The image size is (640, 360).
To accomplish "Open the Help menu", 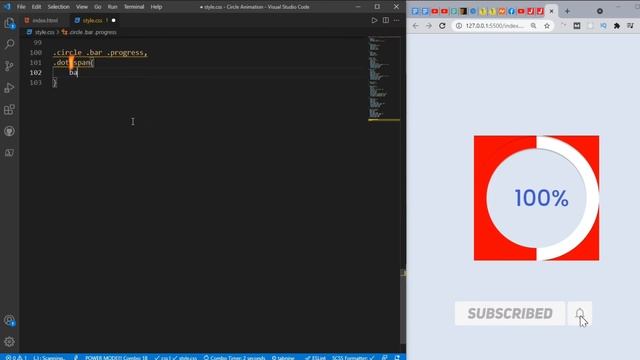I will (x=156, y=7).
